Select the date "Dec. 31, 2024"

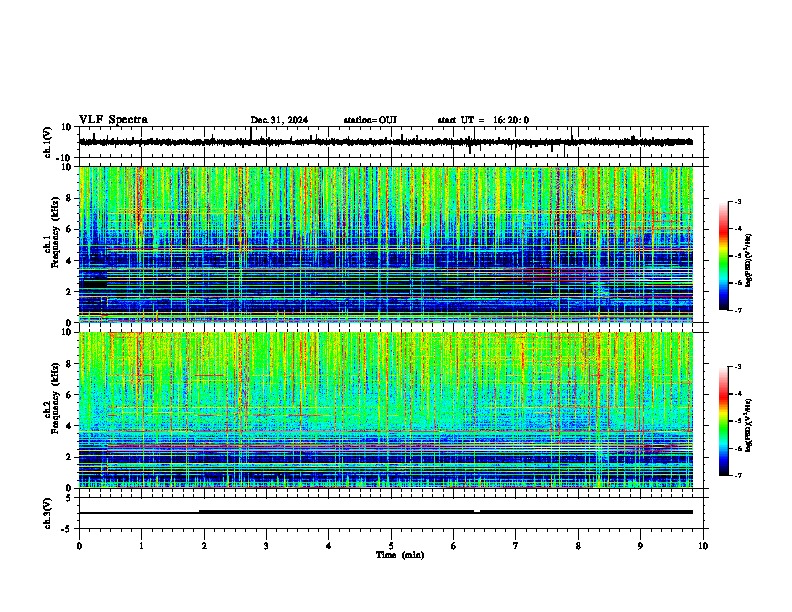coord(279,120)
